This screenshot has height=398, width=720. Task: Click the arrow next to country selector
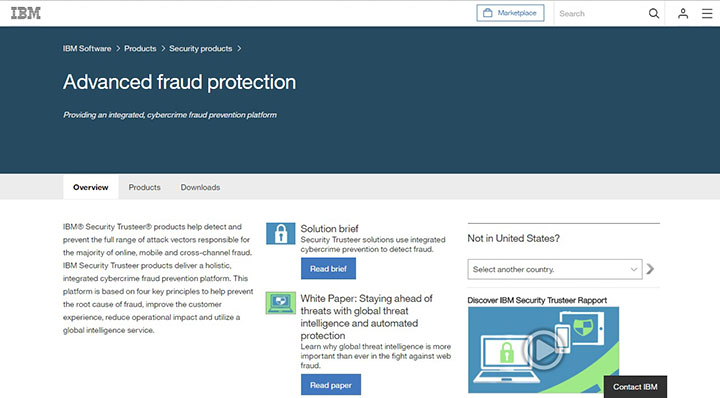pos(650,269)
